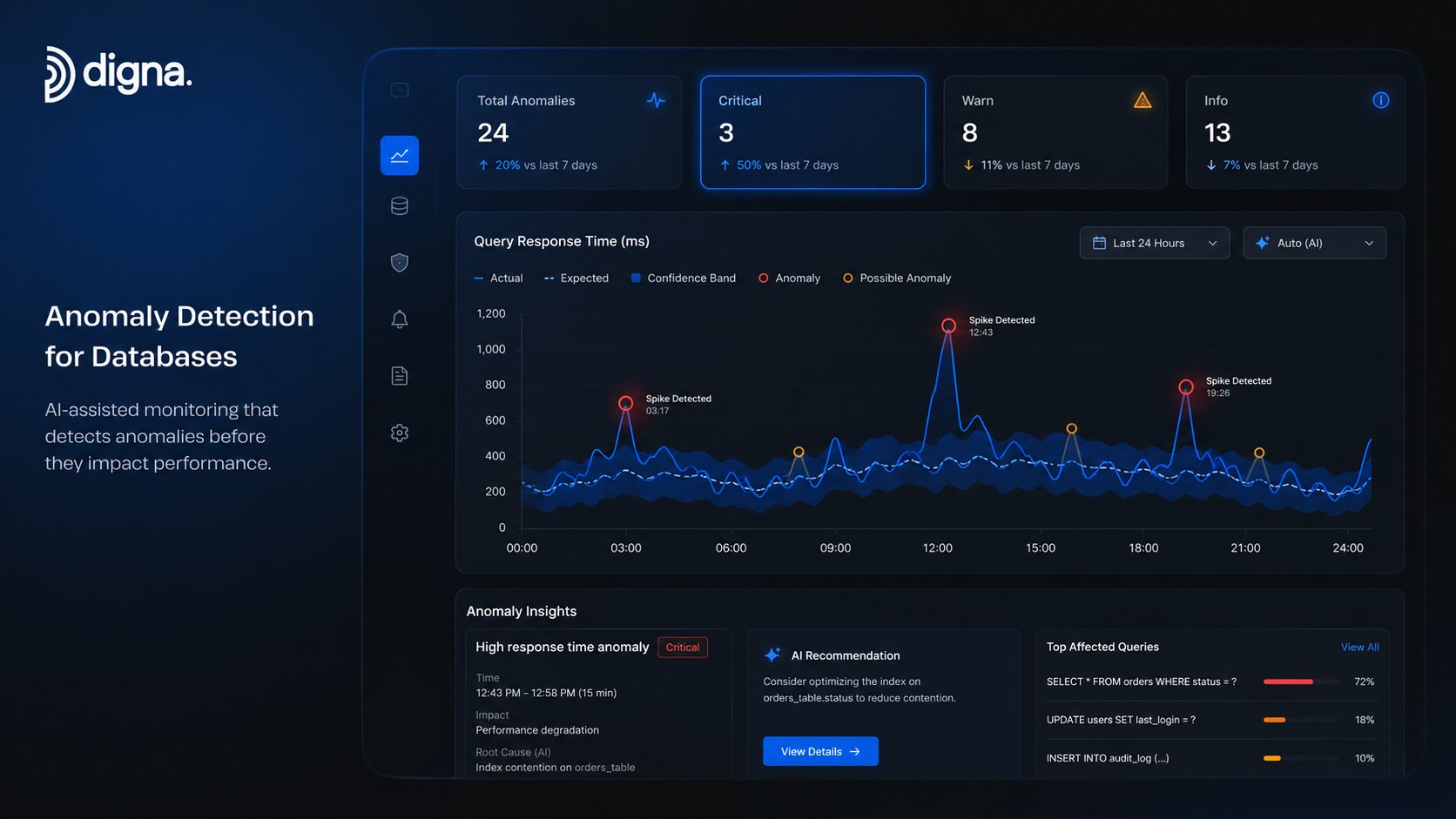1456x819 pixels.
Task: Open the Last 24 Hours dropdown
Action: click(x=1155, y=243)
